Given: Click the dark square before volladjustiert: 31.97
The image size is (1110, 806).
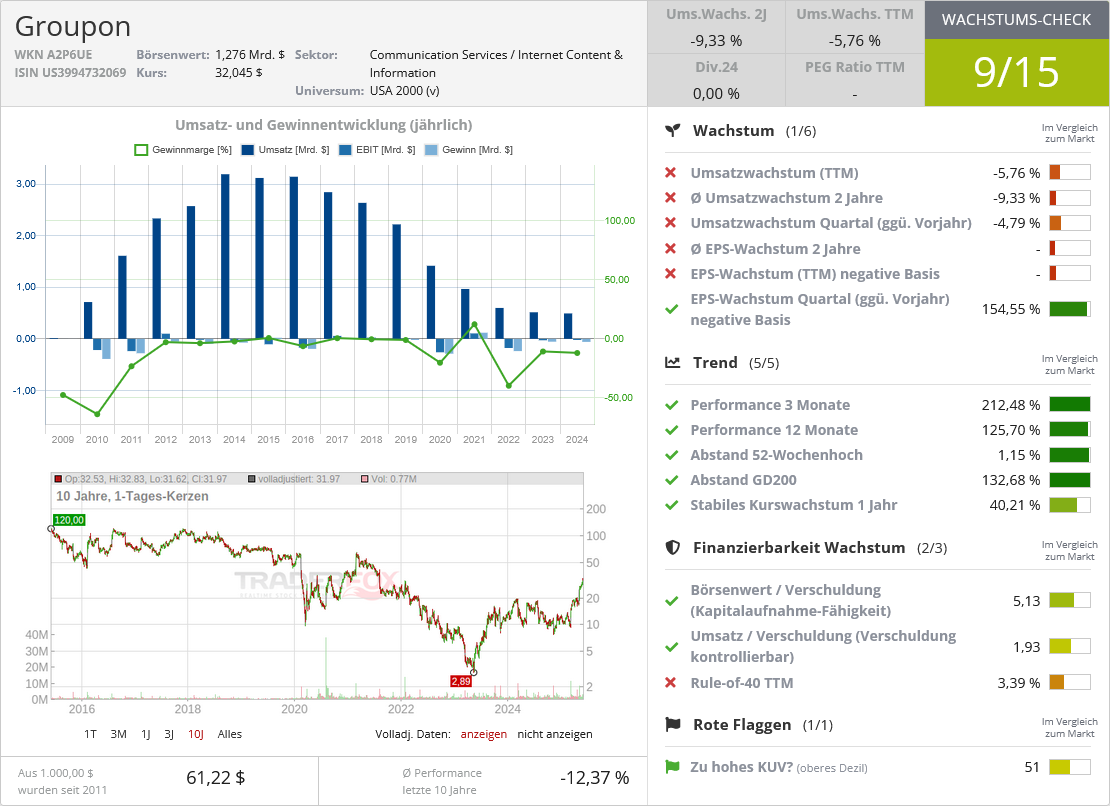Looking at the screenshot, I should (x=251, y=479).
